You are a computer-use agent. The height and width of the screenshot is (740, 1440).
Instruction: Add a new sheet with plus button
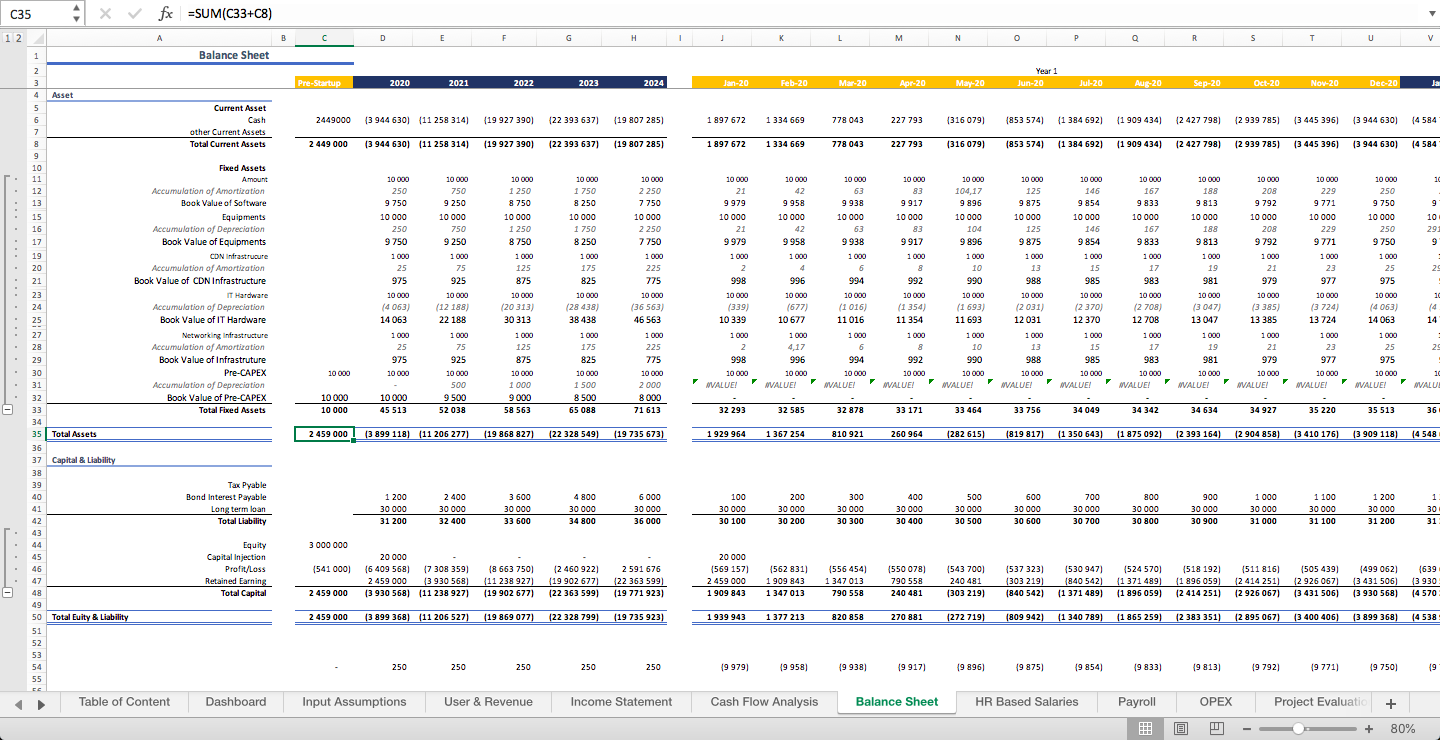(x=1390, y=703)
